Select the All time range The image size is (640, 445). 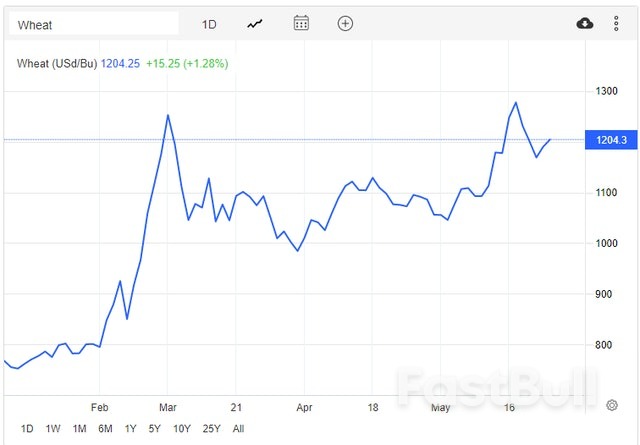(237, 429)
